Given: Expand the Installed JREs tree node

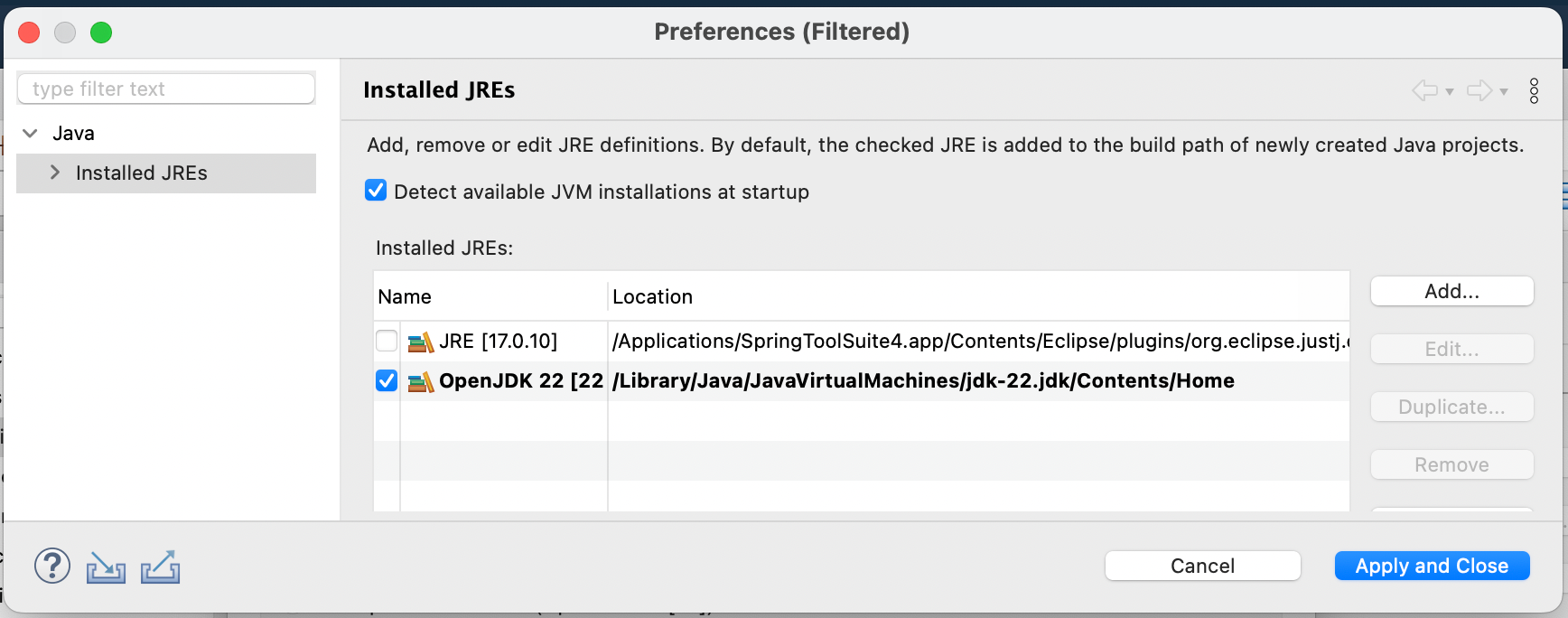Looking at the screenshot, I should (55, 172).
